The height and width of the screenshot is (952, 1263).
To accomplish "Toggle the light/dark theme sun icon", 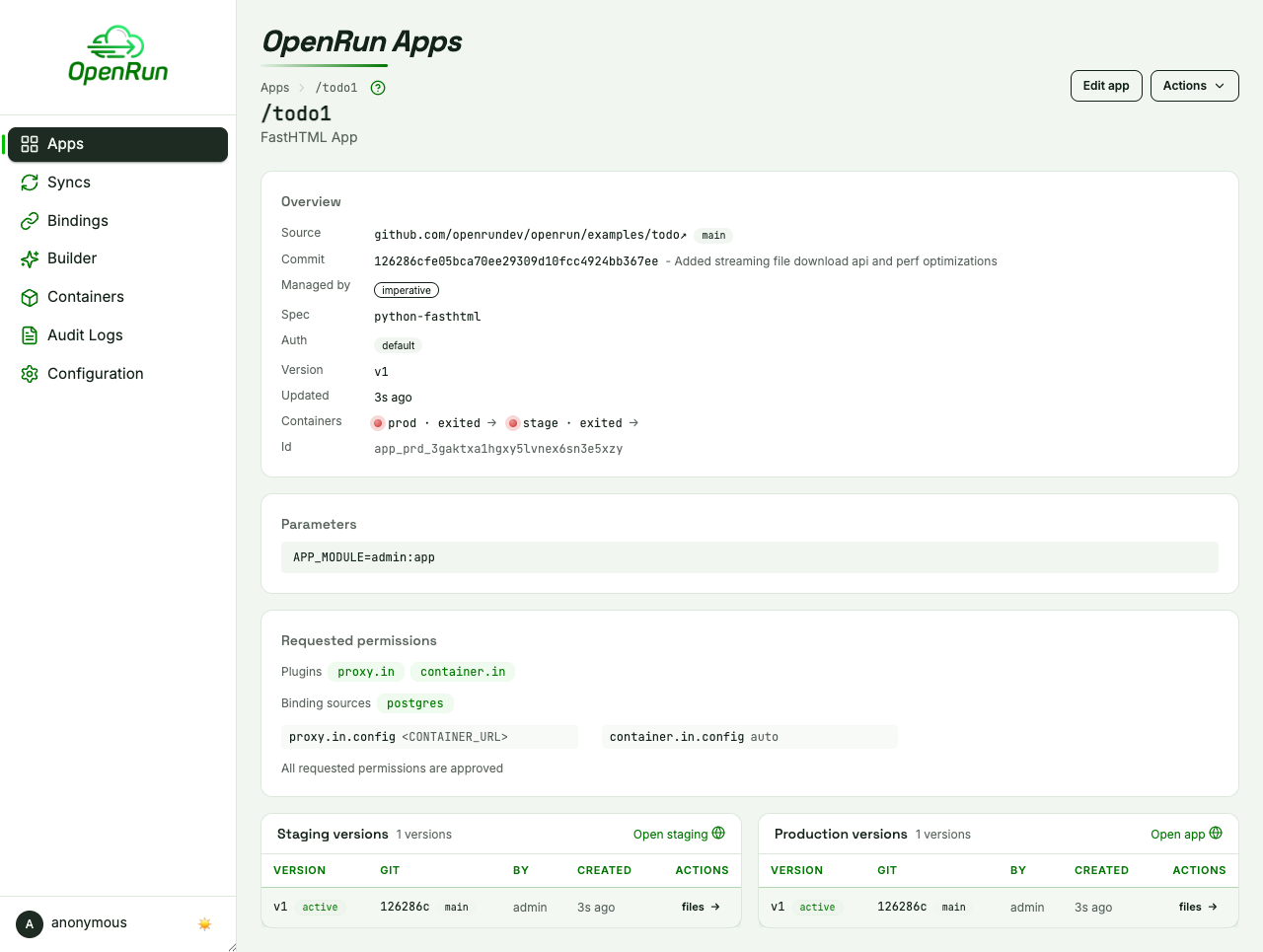I will pyautogui.click(x=205, y=924).
